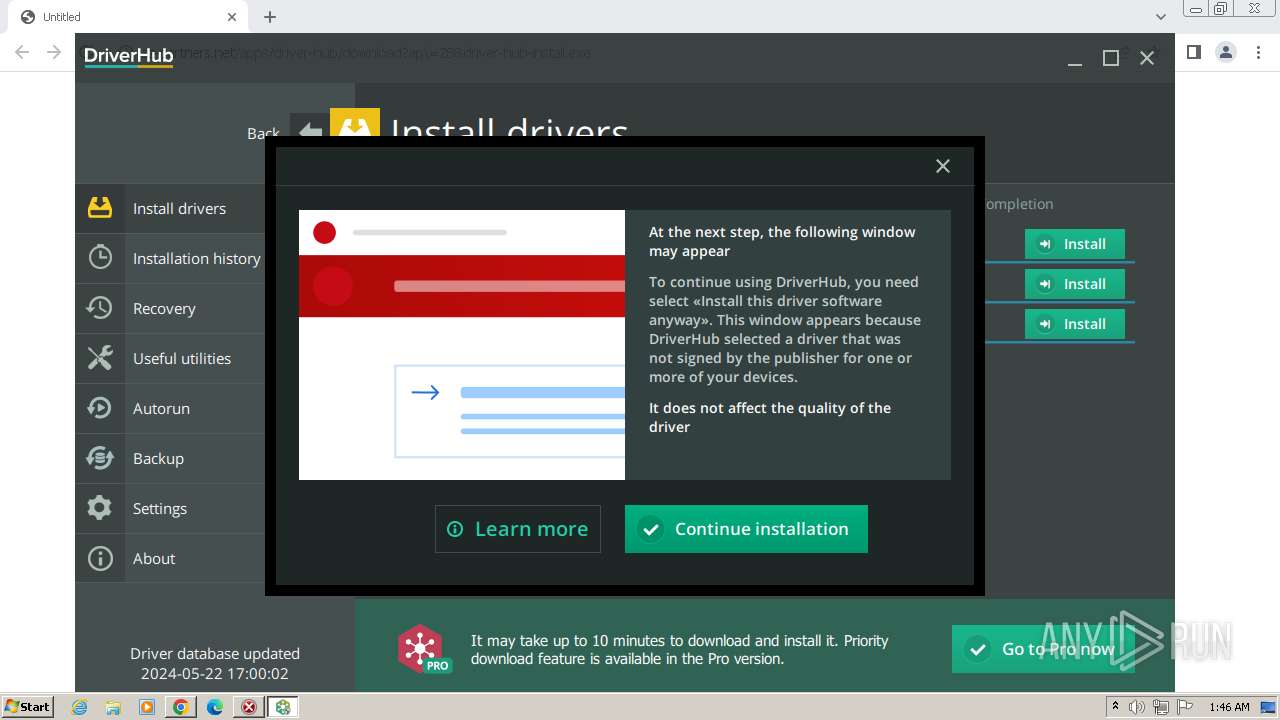1280x720 pixels.
Task: Close the Untitled browser tab
Action: point(232,17)
